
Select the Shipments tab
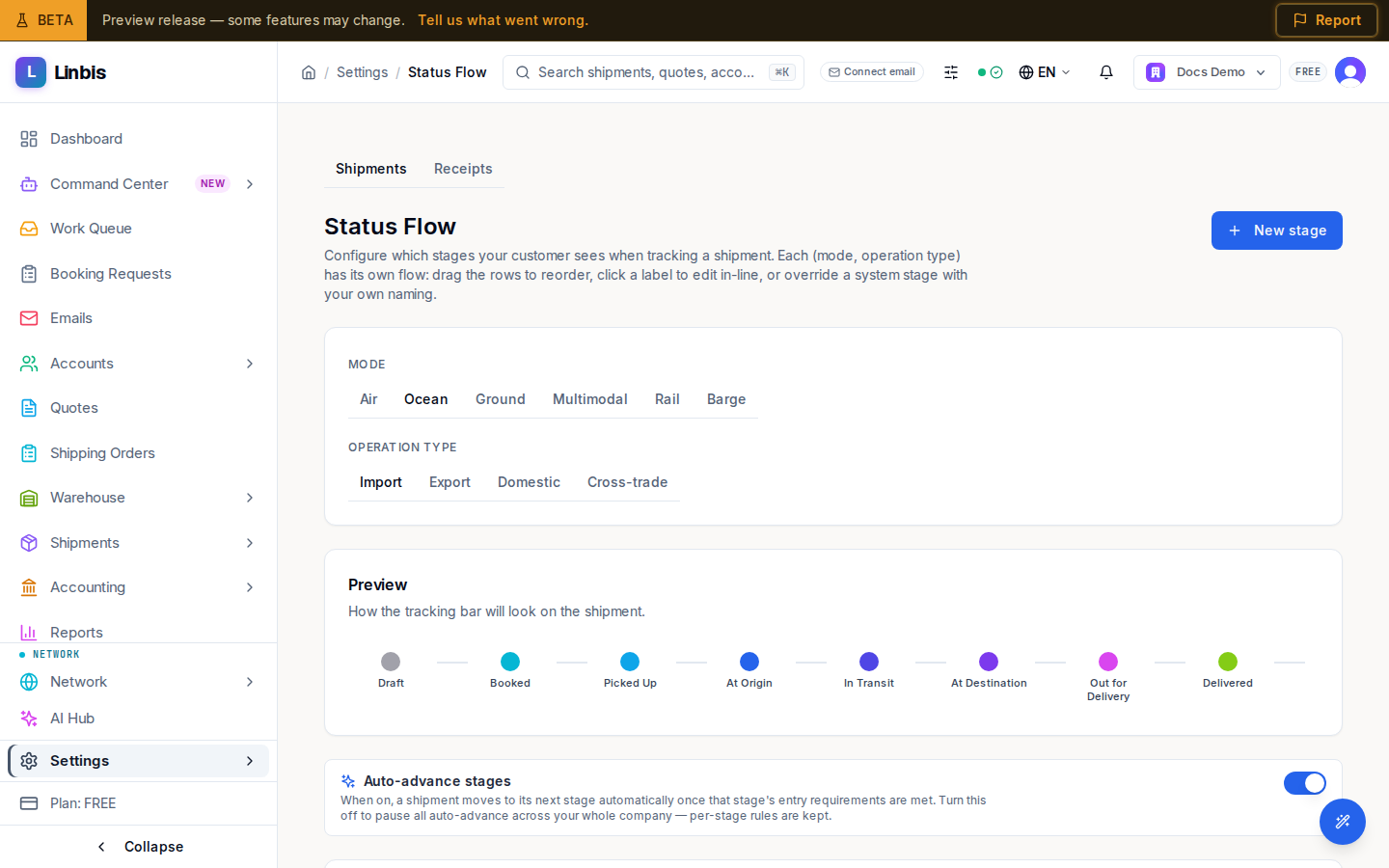[x=371, y=169]
